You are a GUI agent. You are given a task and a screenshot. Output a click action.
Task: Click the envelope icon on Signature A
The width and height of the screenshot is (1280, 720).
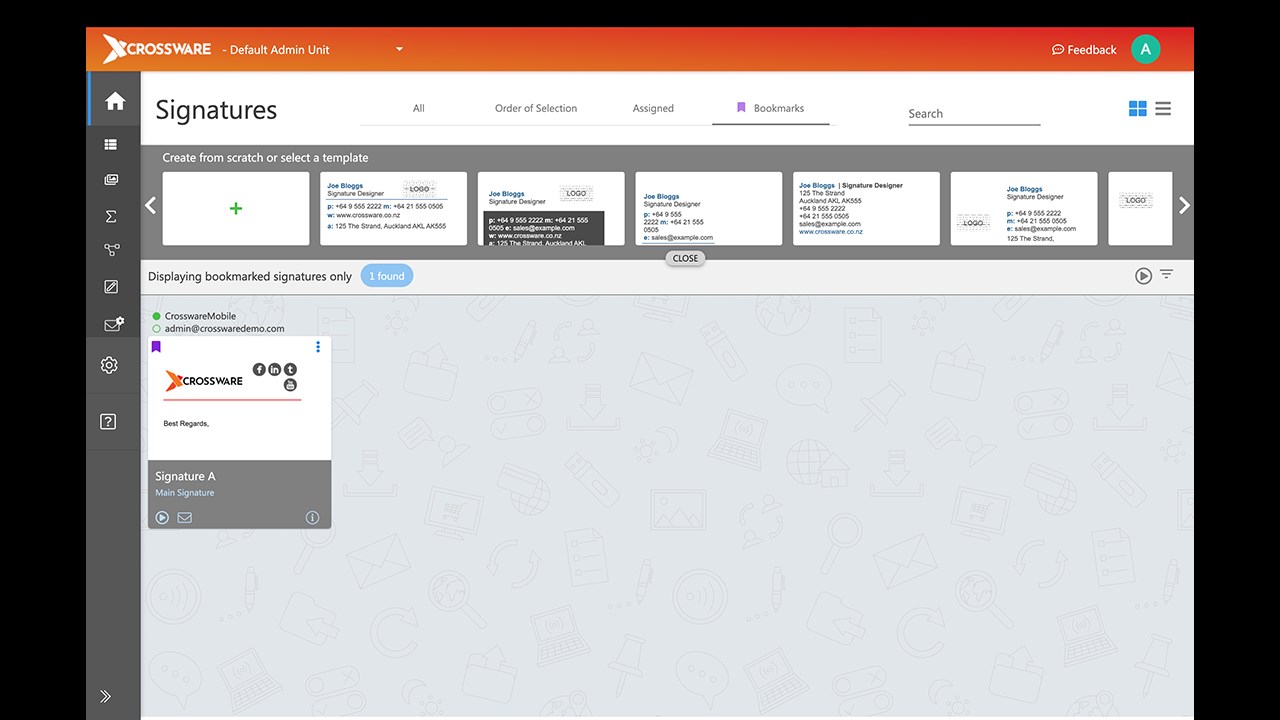184,517
